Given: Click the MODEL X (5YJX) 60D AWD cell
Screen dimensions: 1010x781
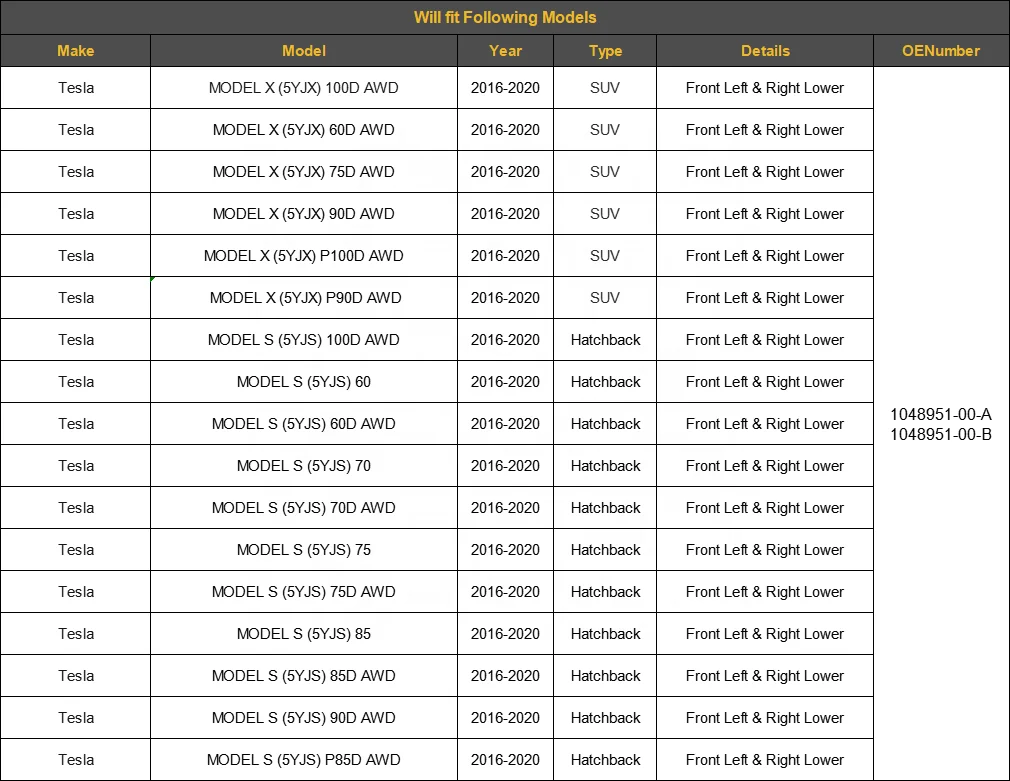Looking at the screenshot, I should point(304,130).
